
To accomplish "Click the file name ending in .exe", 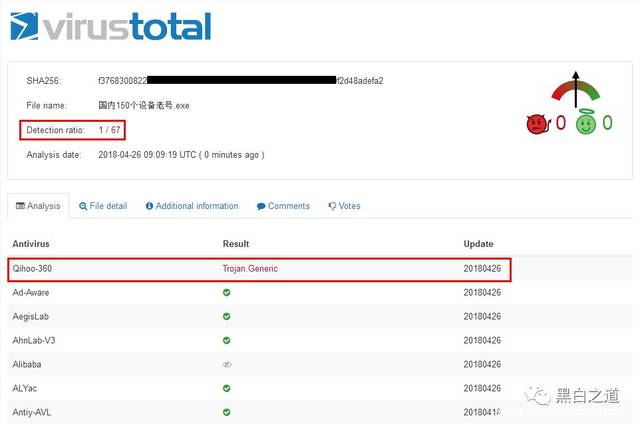I will (x=144, y=106).
